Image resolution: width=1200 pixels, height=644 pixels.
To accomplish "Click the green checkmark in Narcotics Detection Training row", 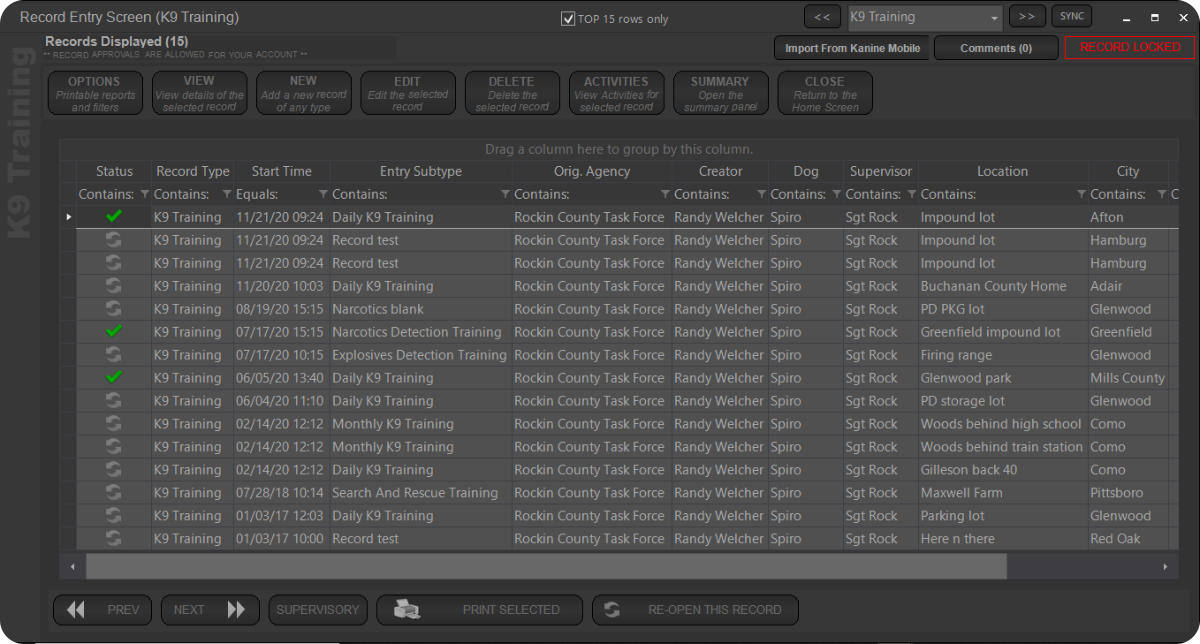I will pos(114,332).
